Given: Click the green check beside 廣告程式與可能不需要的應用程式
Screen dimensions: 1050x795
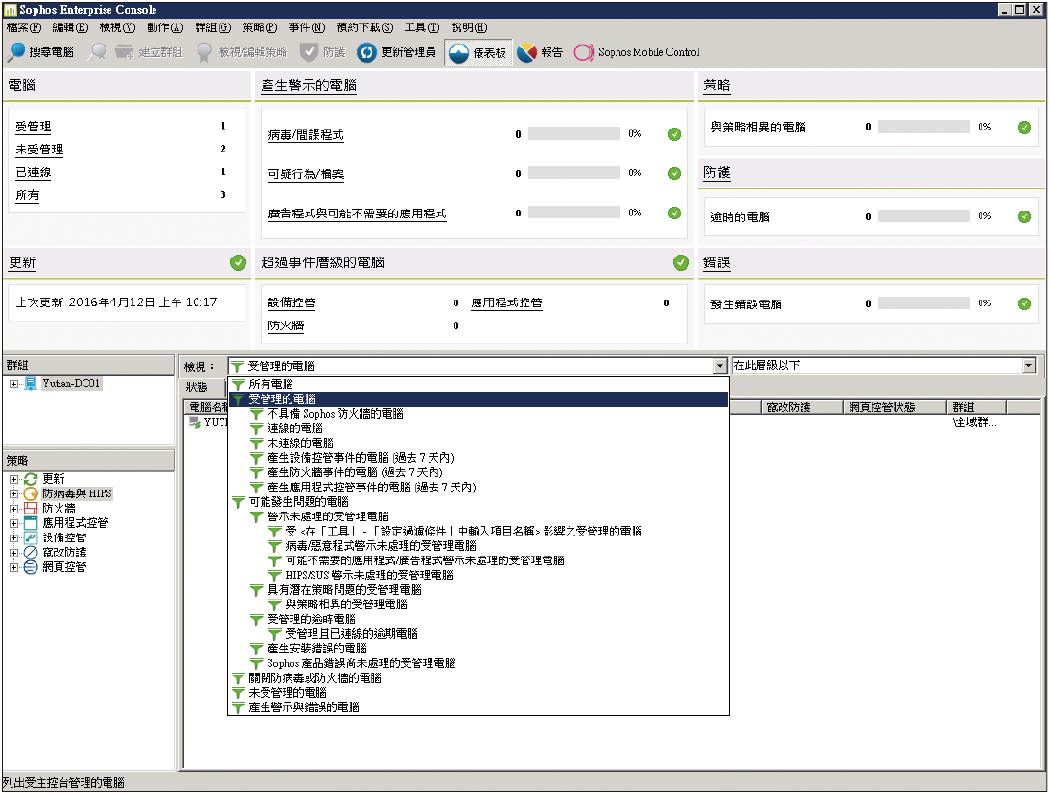Looking at the screenshot, I should coord(674,214).
